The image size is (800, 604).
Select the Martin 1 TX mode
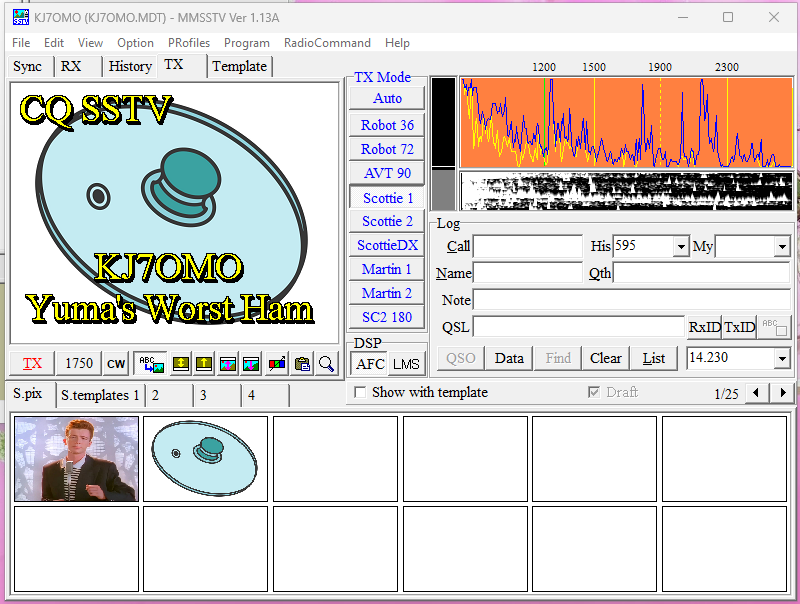pos(387,269)
